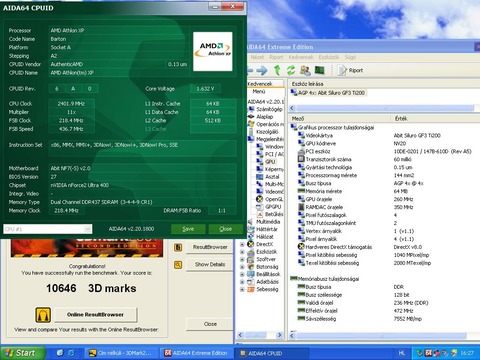Click the bottom details horizontal scrollbar

pyautogui.click(x=381, y=336)
